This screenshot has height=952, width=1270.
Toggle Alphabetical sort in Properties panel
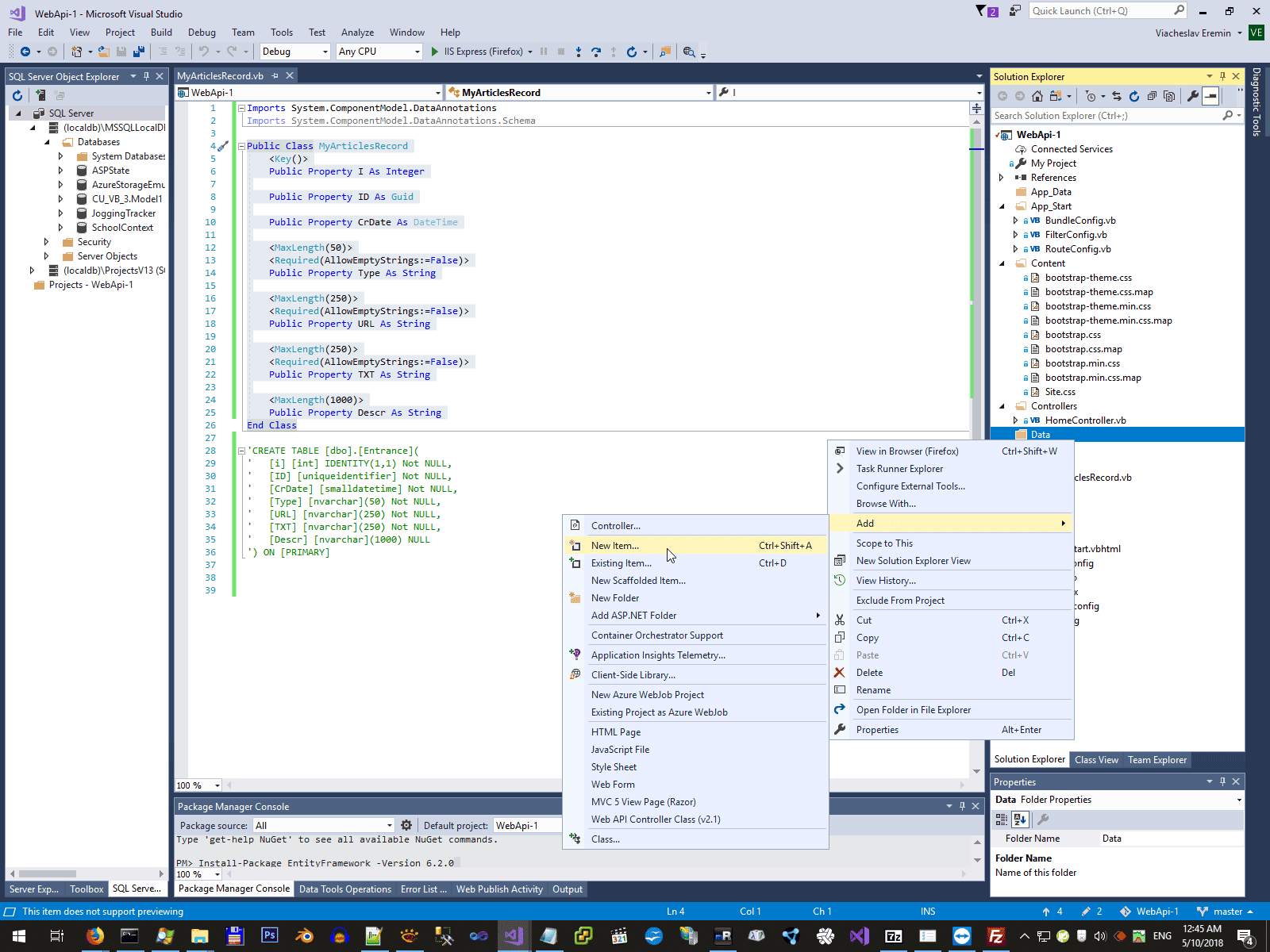pyautogui.click(x=1020, y=820)
